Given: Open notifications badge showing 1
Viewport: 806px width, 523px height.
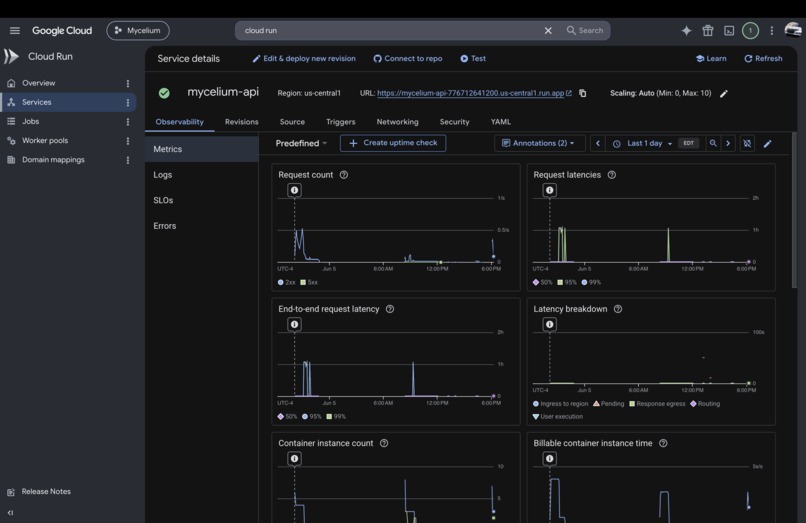Looking at the screenshot, I should (x=750, y=31).
